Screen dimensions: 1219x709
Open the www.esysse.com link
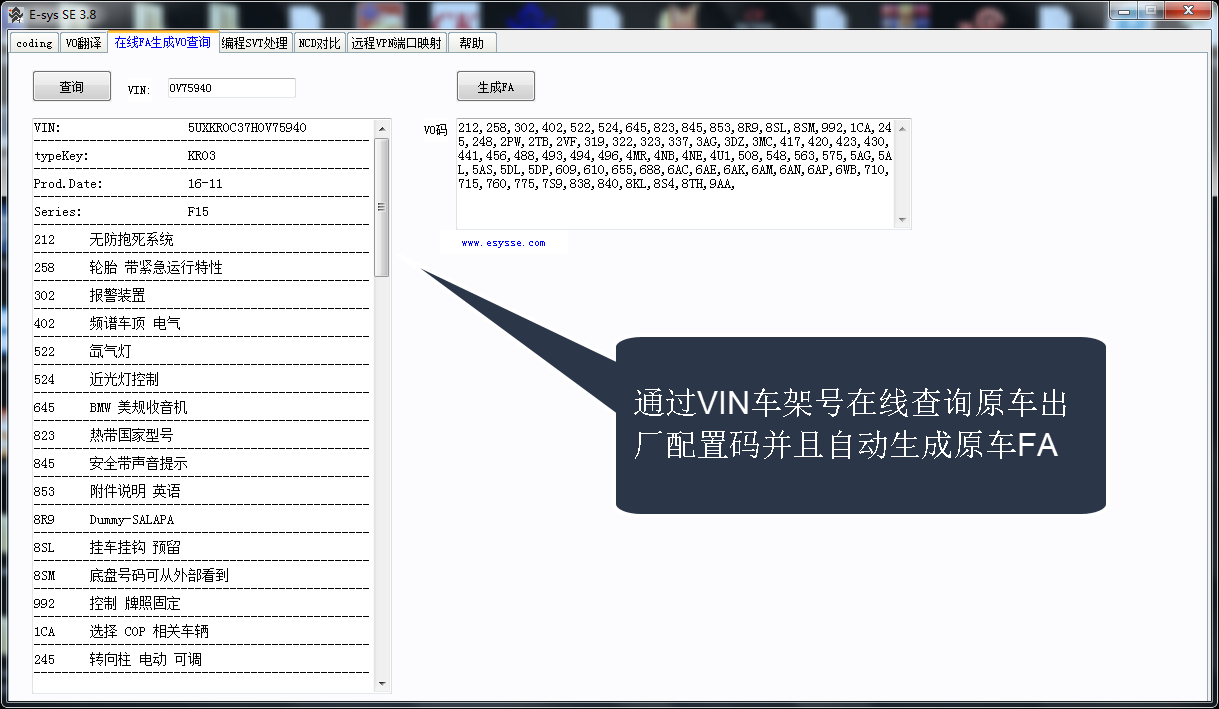[x=503, y=243]
